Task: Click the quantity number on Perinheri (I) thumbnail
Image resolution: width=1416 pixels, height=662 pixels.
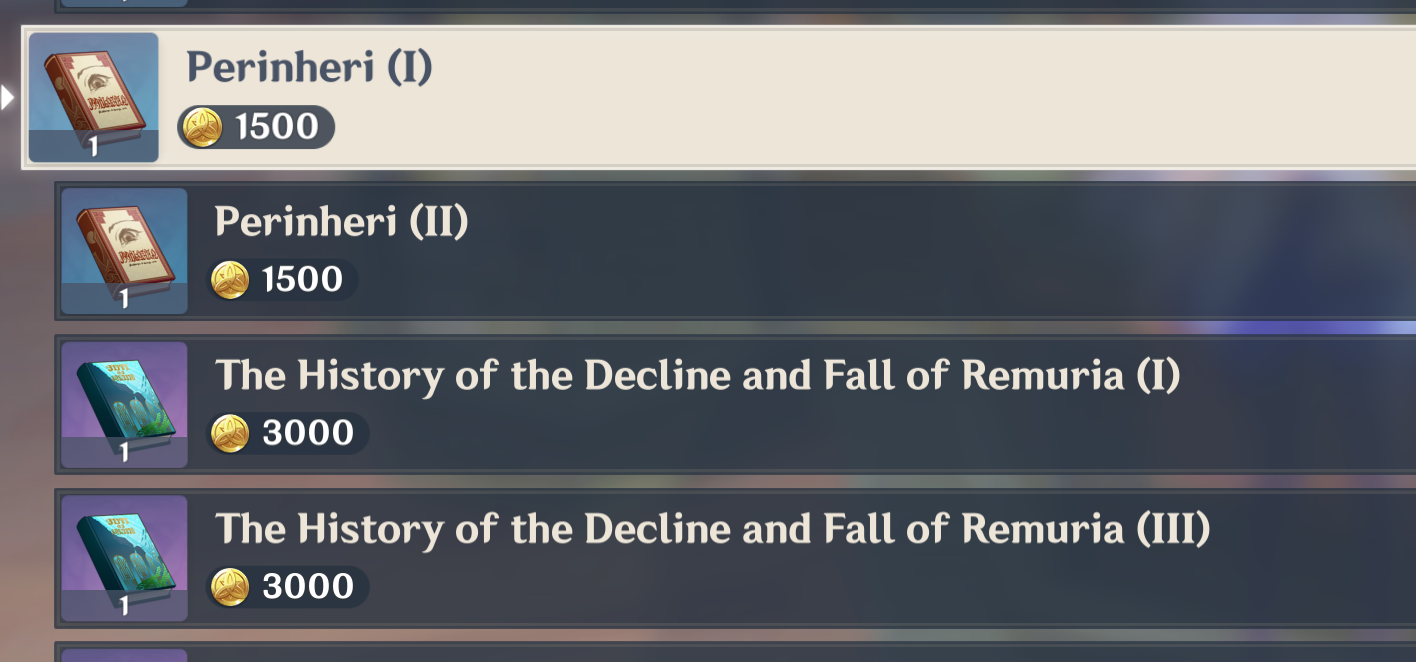Action: (x=93, y=148)
